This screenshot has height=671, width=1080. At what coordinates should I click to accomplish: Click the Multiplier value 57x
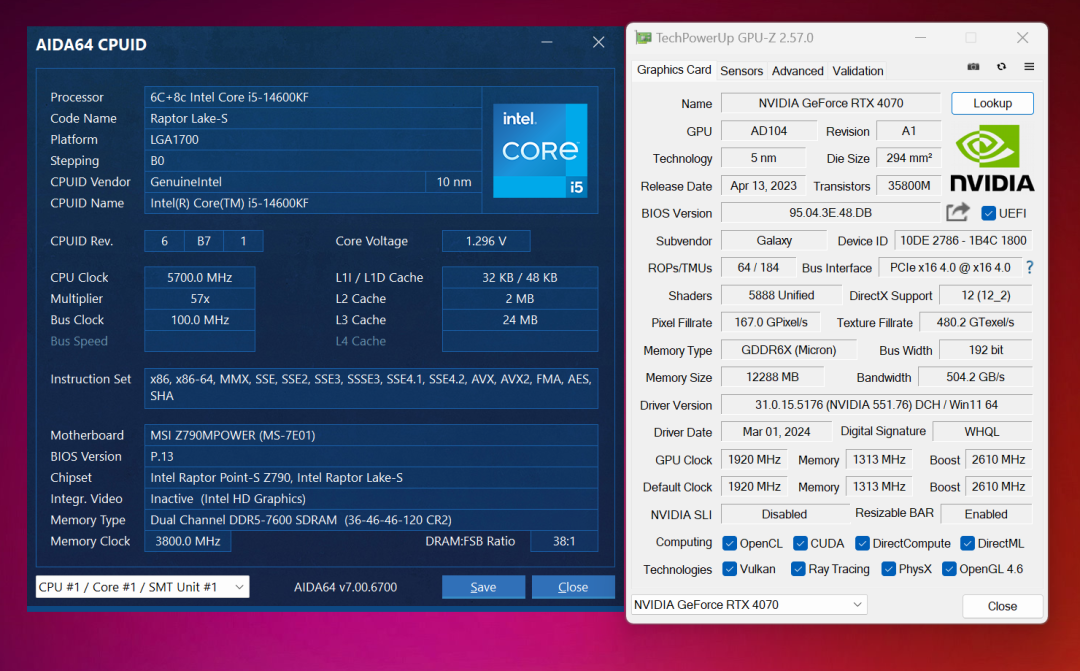tap(200, 298)
